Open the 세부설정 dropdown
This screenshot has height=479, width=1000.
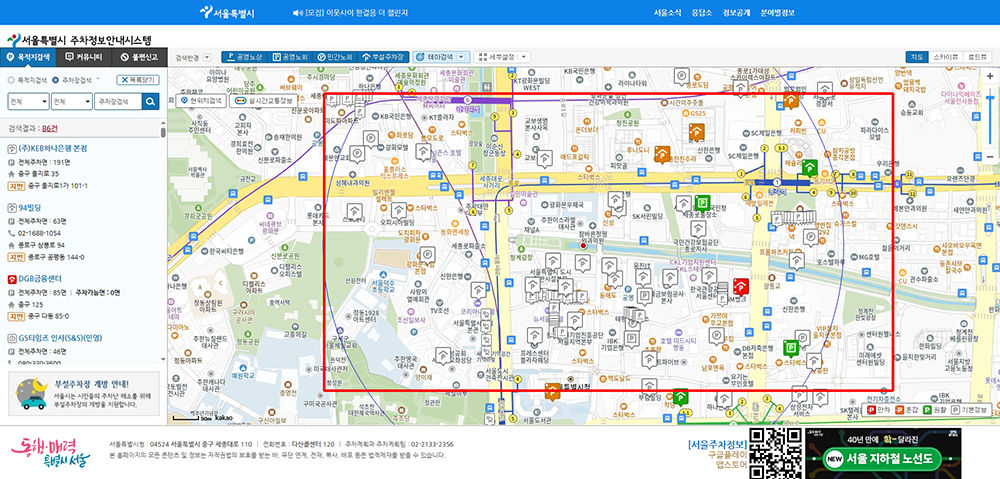click(x=503, y=57)
